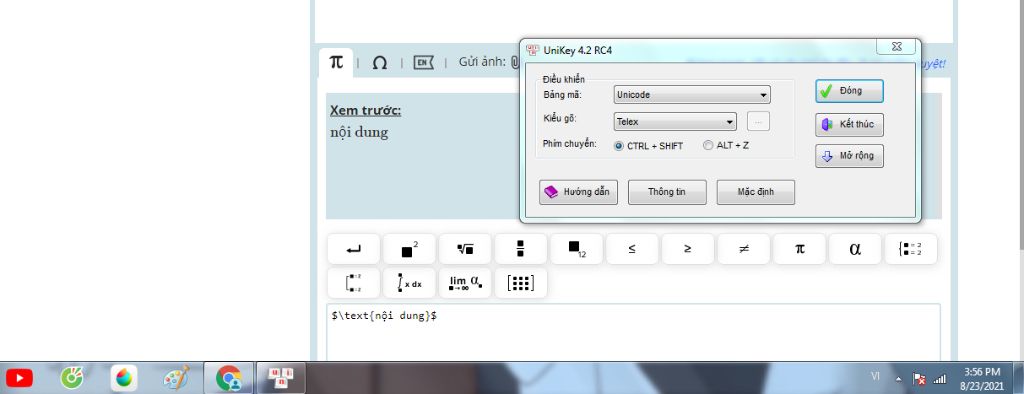Click the network signal tray icon
Screen dimensions: 1024x394
pos(940,378)
